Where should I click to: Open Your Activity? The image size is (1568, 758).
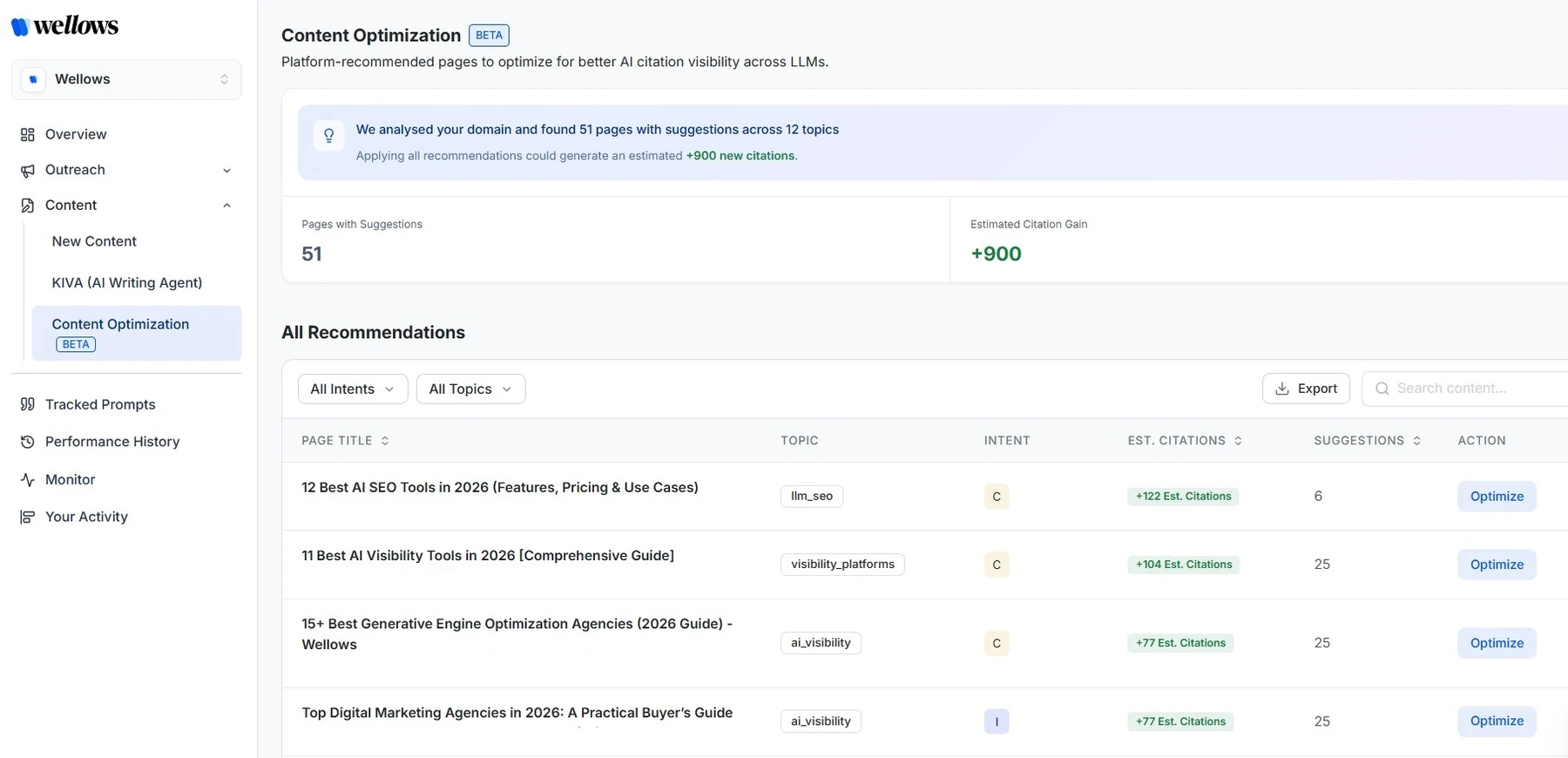(86, 517)
